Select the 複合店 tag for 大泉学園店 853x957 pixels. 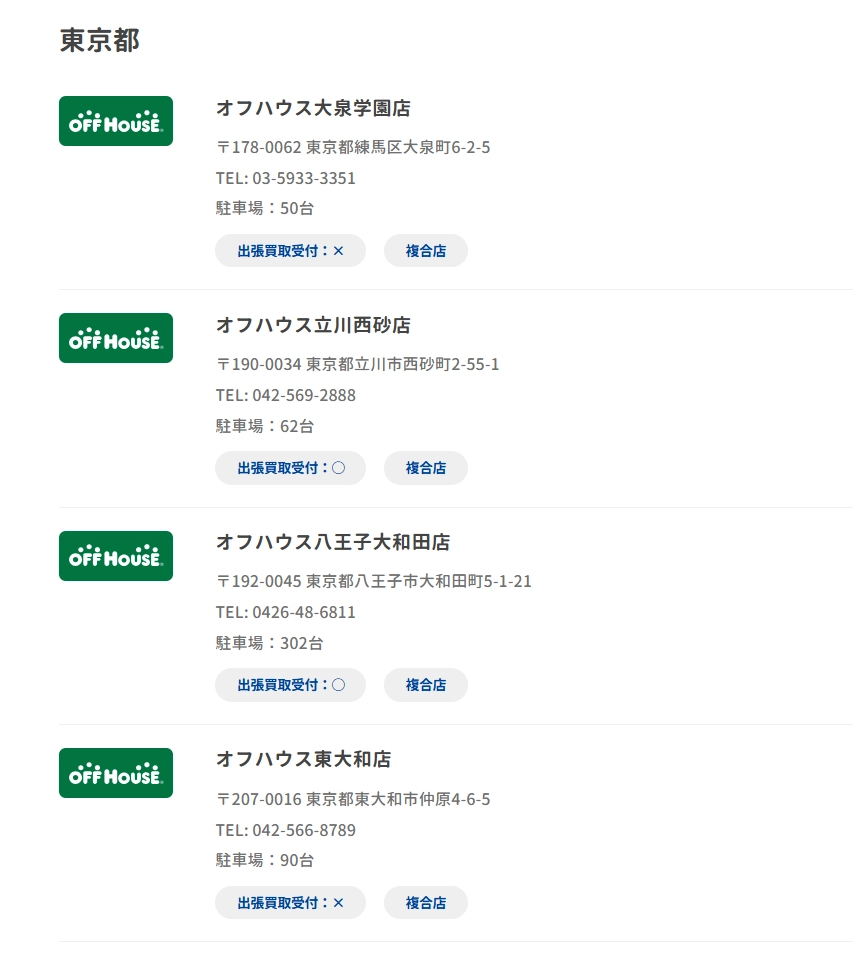coord(426,251)
